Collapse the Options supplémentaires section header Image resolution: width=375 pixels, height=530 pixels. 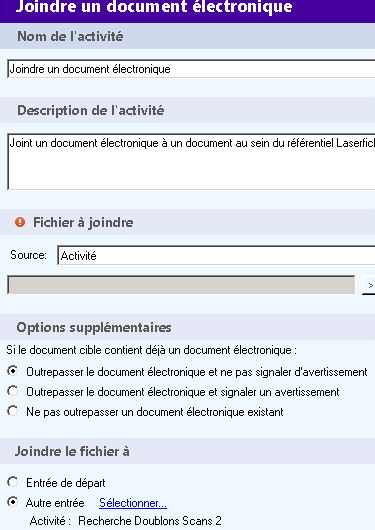(187, 327)
